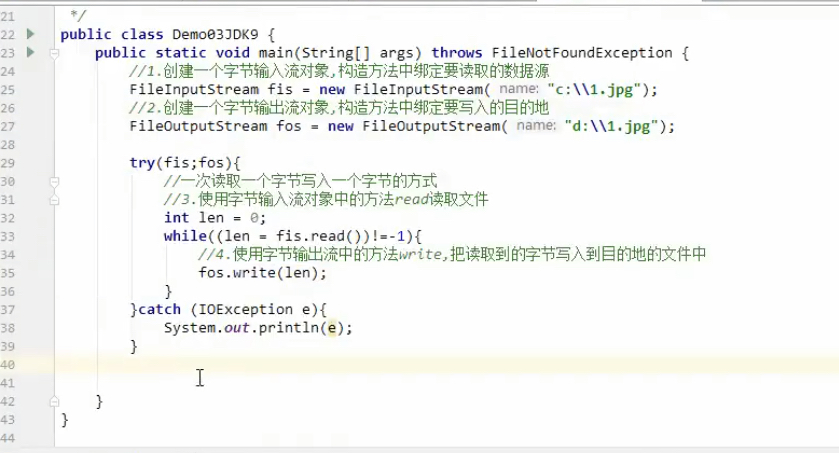Image resolution: width=839 pixels, height=453 pixels.
Task: Click the while loop closing brace on line 36
Action: pyautogui.click(x=168, y=291)
